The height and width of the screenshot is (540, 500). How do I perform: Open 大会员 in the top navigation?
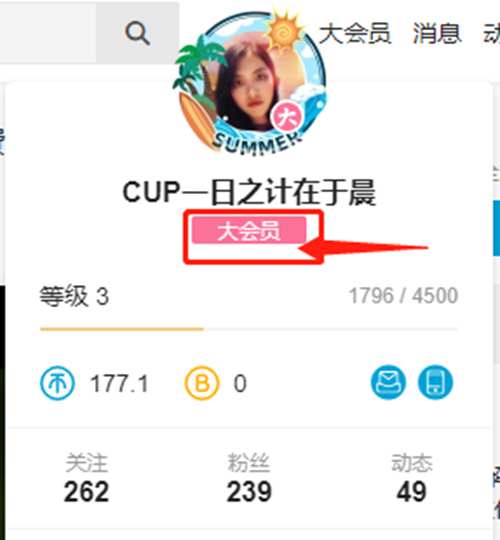click(x=355, y=33)
